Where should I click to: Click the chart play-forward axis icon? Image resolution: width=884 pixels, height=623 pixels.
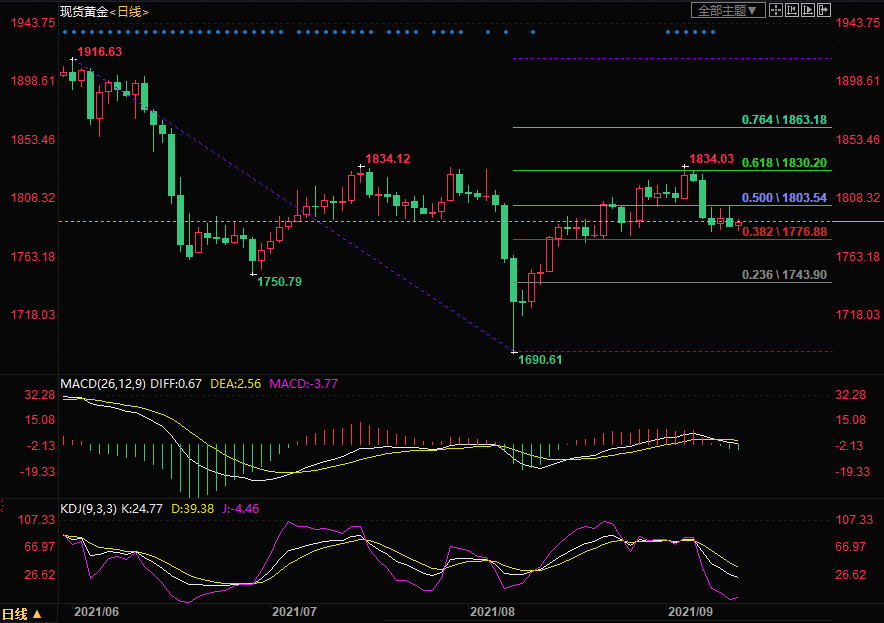click(807, 10)
